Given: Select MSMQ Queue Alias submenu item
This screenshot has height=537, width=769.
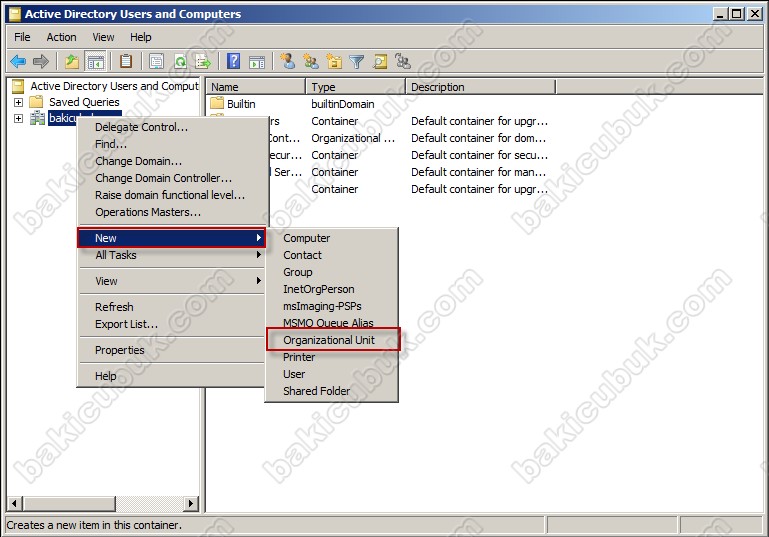Looking at the screenshot, I should (x=332, y=323).
